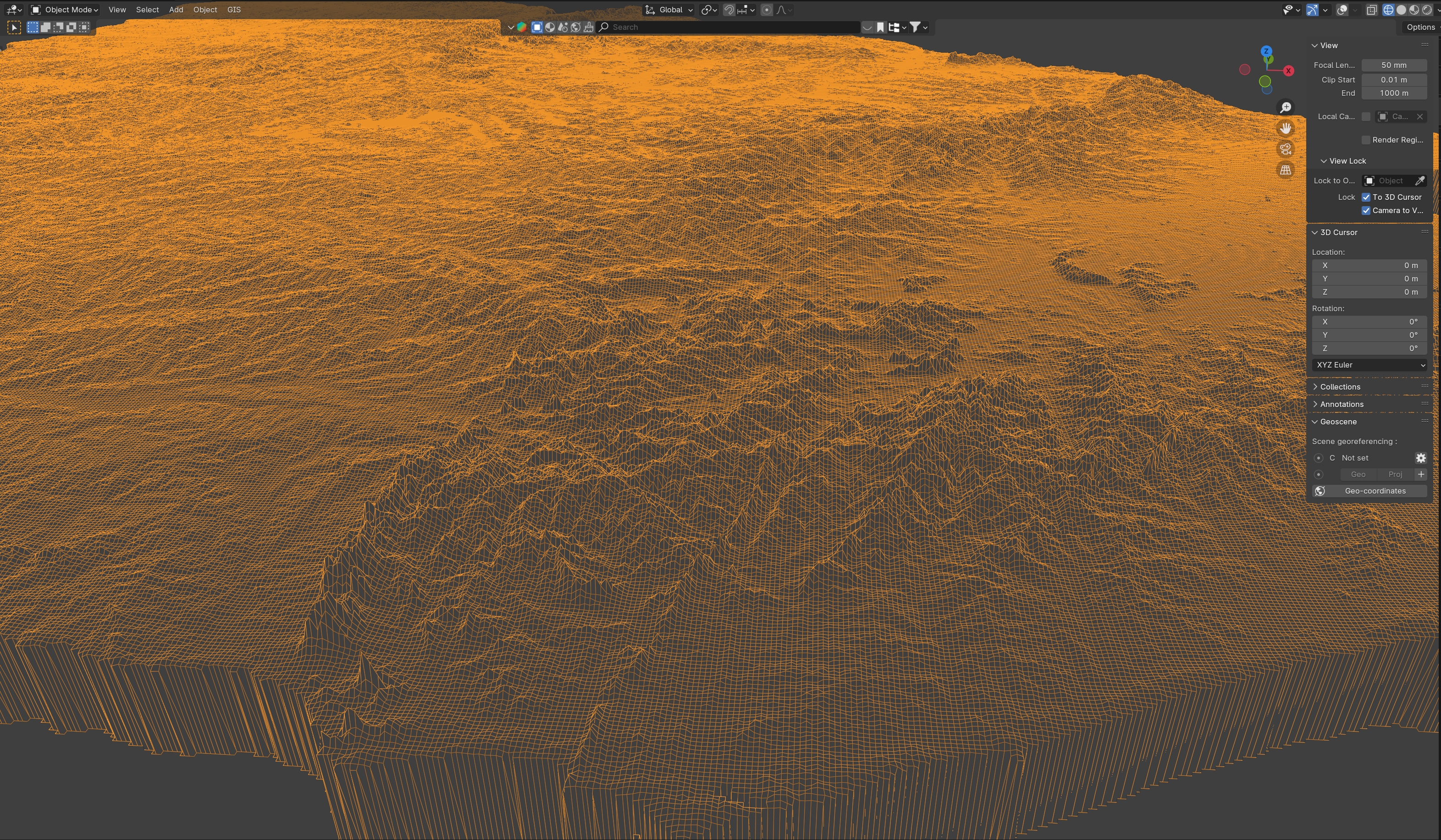Toggle snapping magnet icon
Screen dimensions: 1441x840
pos(729,10)
